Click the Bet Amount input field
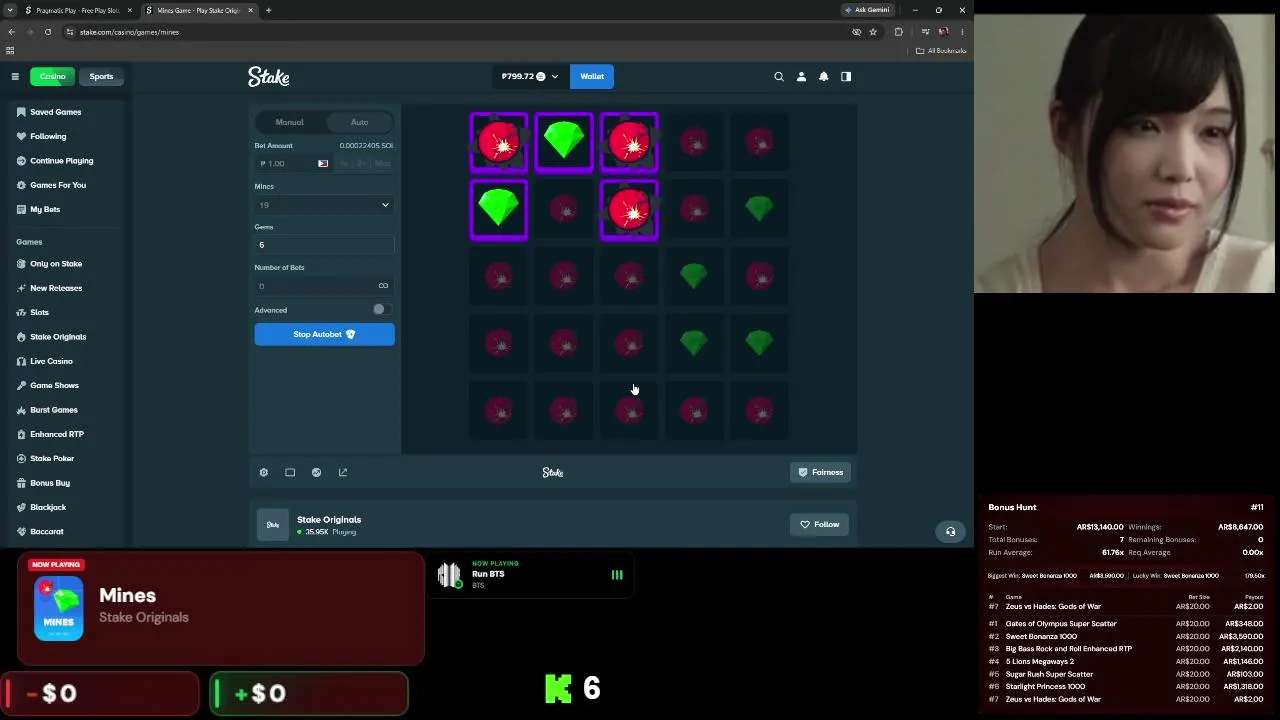This screenshot has height=720, width=1280. [295, 164]
